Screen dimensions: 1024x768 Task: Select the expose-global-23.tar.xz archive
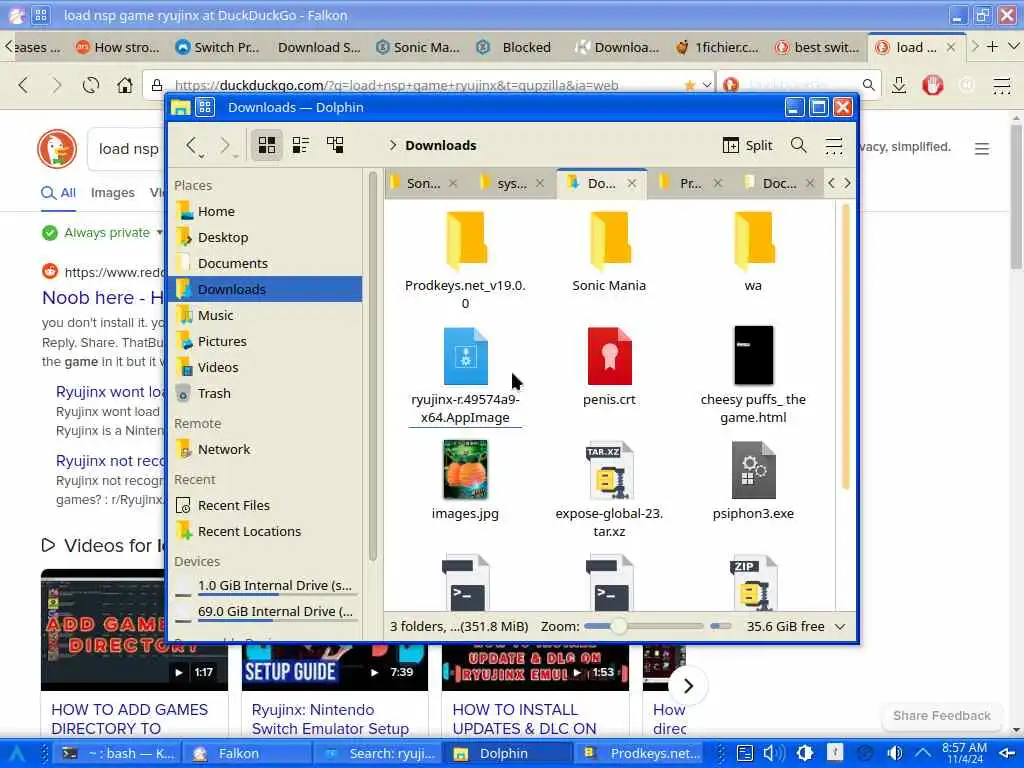[609, 488]
